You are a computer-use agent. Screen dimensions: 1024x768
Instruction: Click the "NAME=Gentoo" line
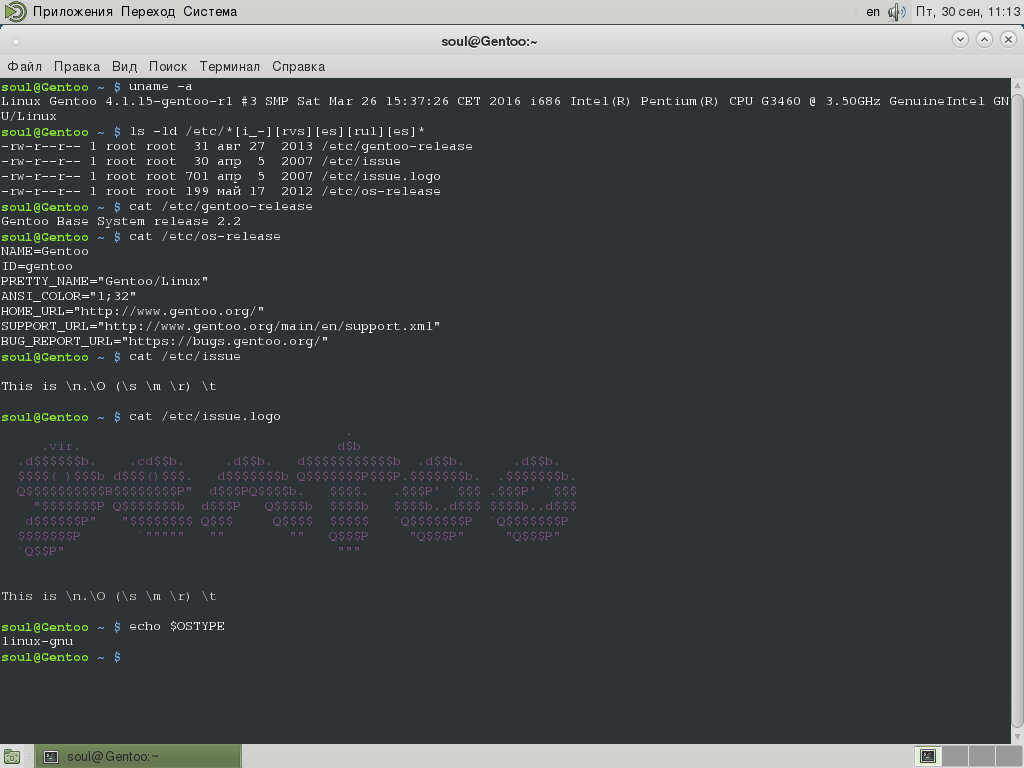(x=44, y=251)
